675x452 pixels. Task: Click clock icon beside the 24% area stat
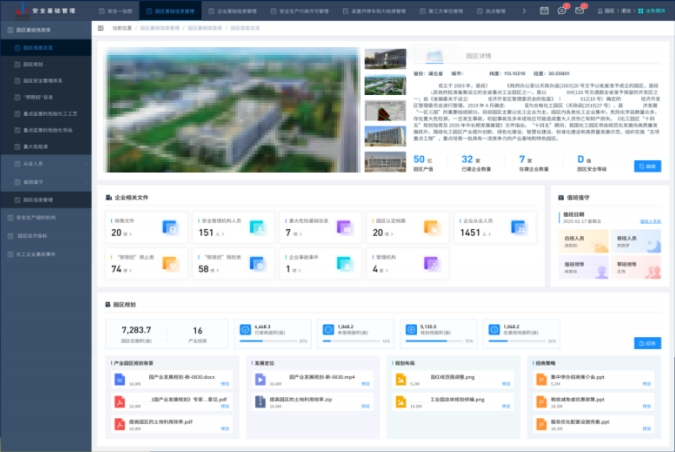pyautogui.click(x=494, y=330)
